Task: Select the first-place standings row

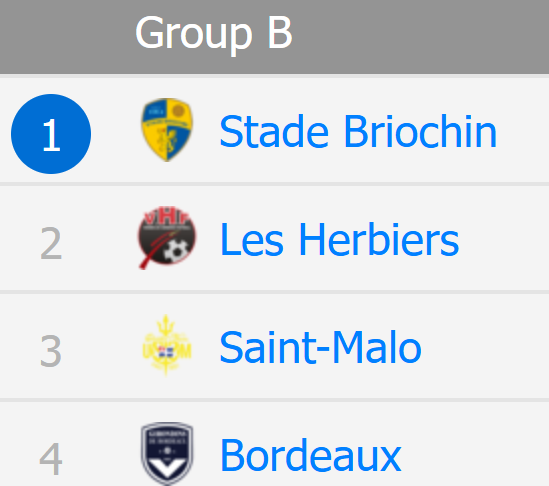Action: (x=274, y=130)
